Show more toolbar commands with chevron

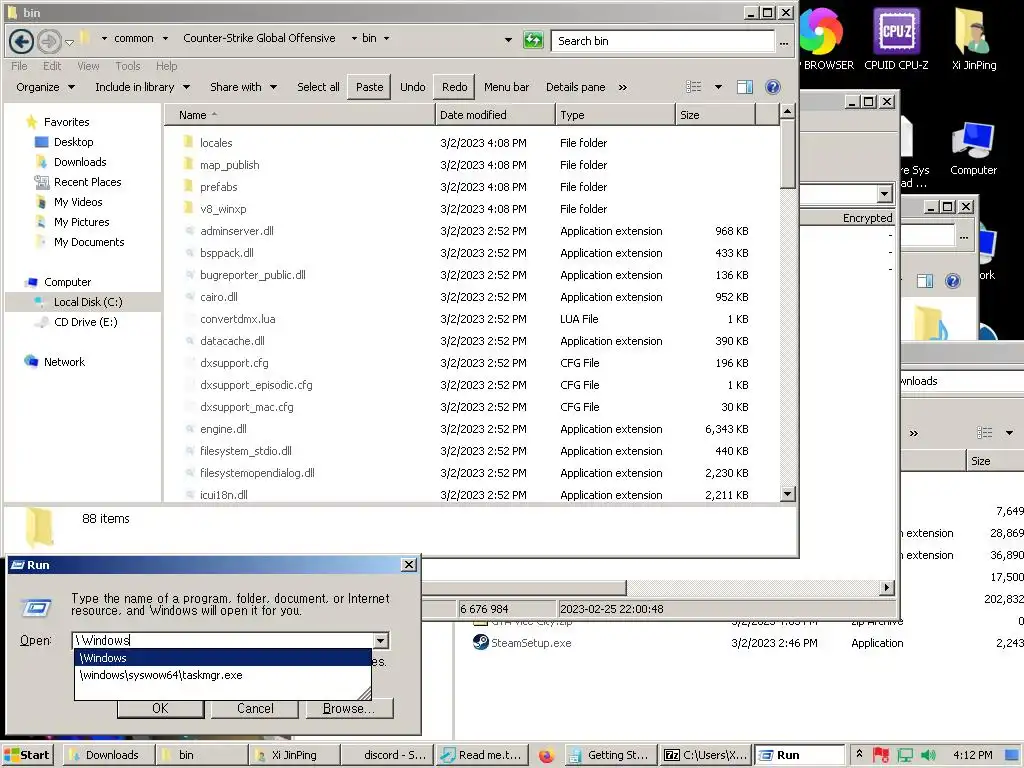623,88
